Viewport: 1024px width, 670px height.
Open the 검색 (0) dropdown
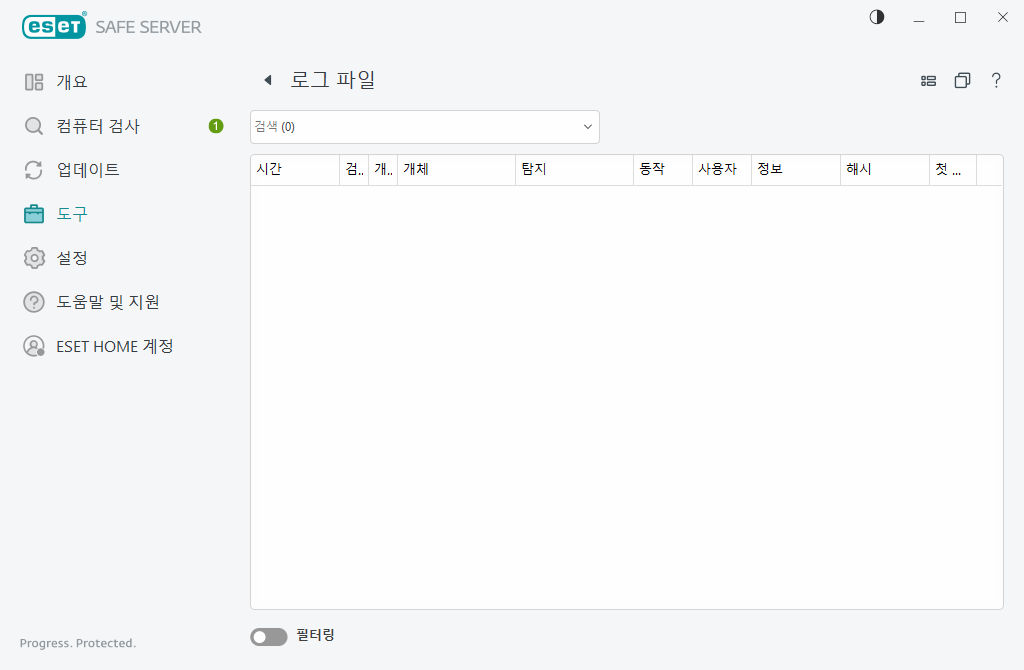424,127
